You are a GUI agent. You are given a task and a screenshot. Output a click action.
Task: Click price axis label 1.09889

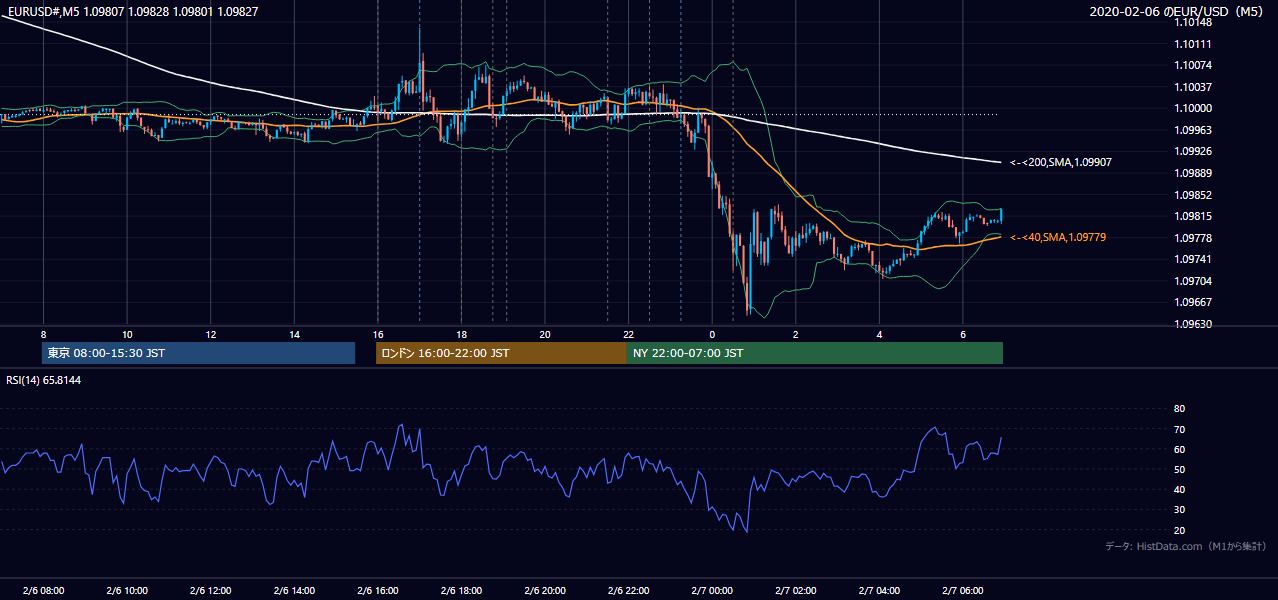[x=1193, y=173]
